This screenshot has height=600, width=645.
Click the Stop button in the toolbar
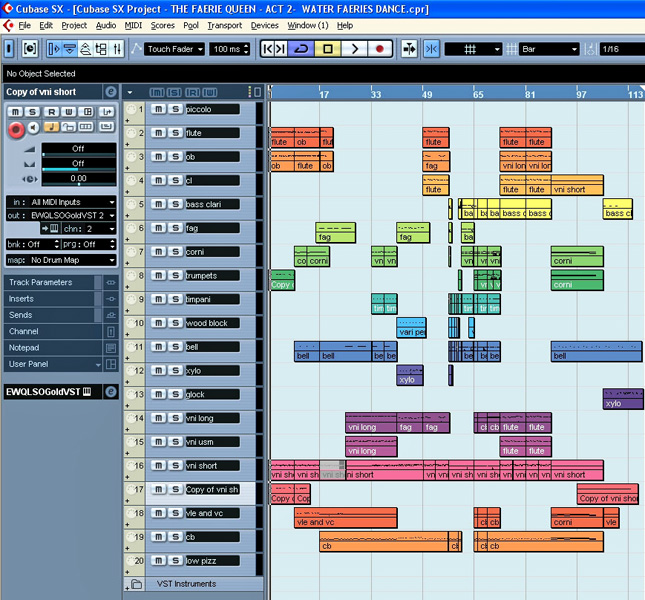[x=328, y=49]
